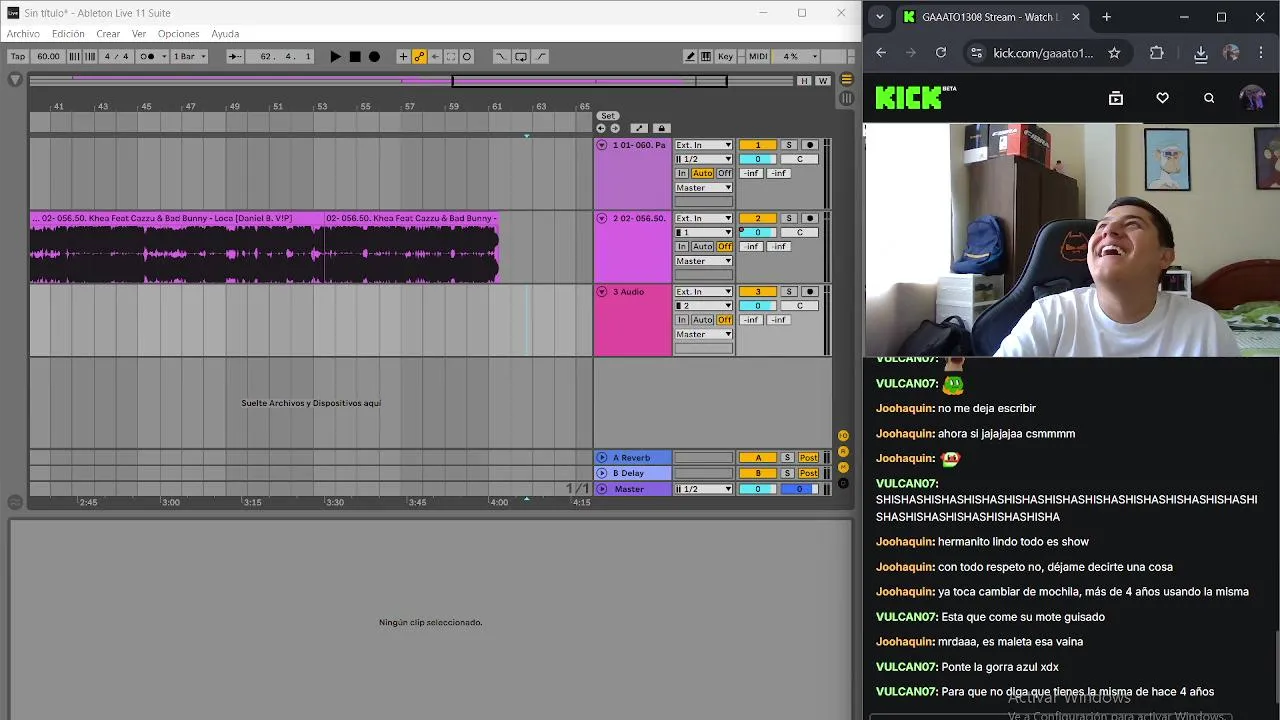Set track 1 monitor to In
Screen dimensions: 1280x720
point(682,173)
